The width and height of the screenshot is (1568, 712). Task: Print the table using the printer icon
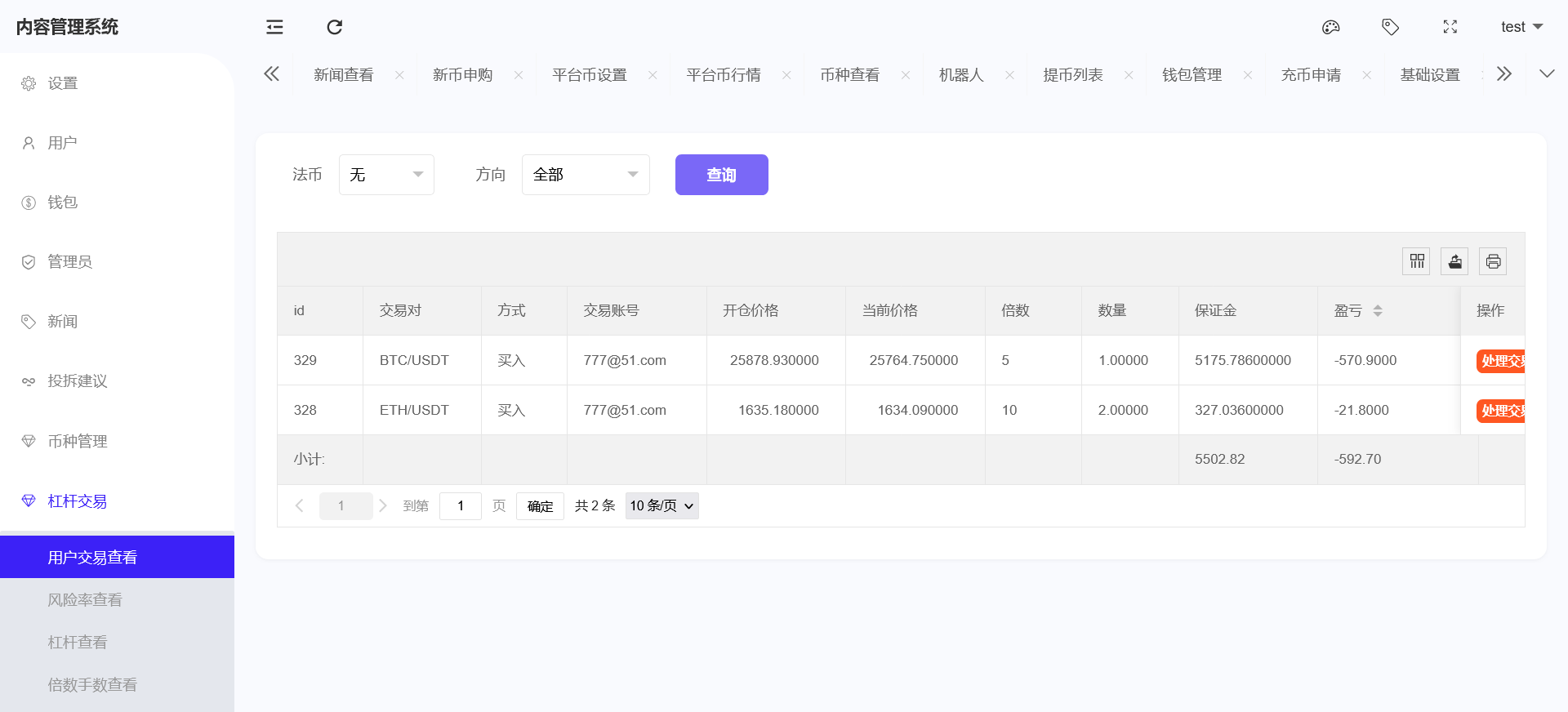[x=1493, y=261]
